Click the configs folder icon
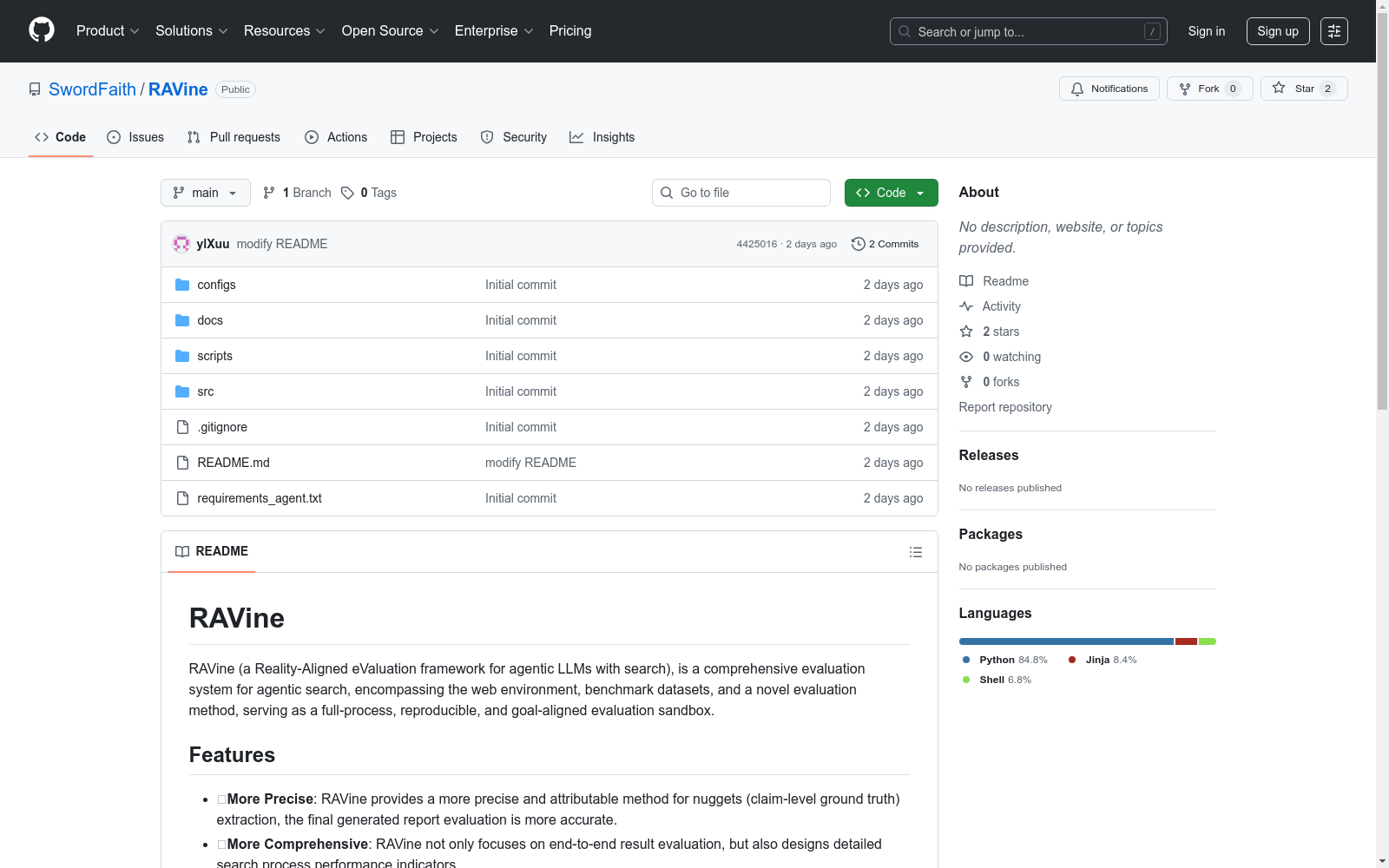 coord(182,285)
